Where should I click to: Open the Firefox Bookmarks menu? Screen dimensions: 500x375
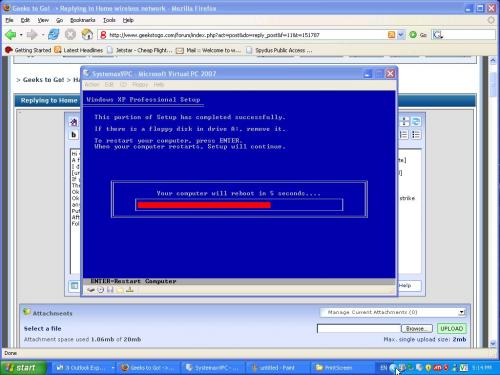coord(82,20)
